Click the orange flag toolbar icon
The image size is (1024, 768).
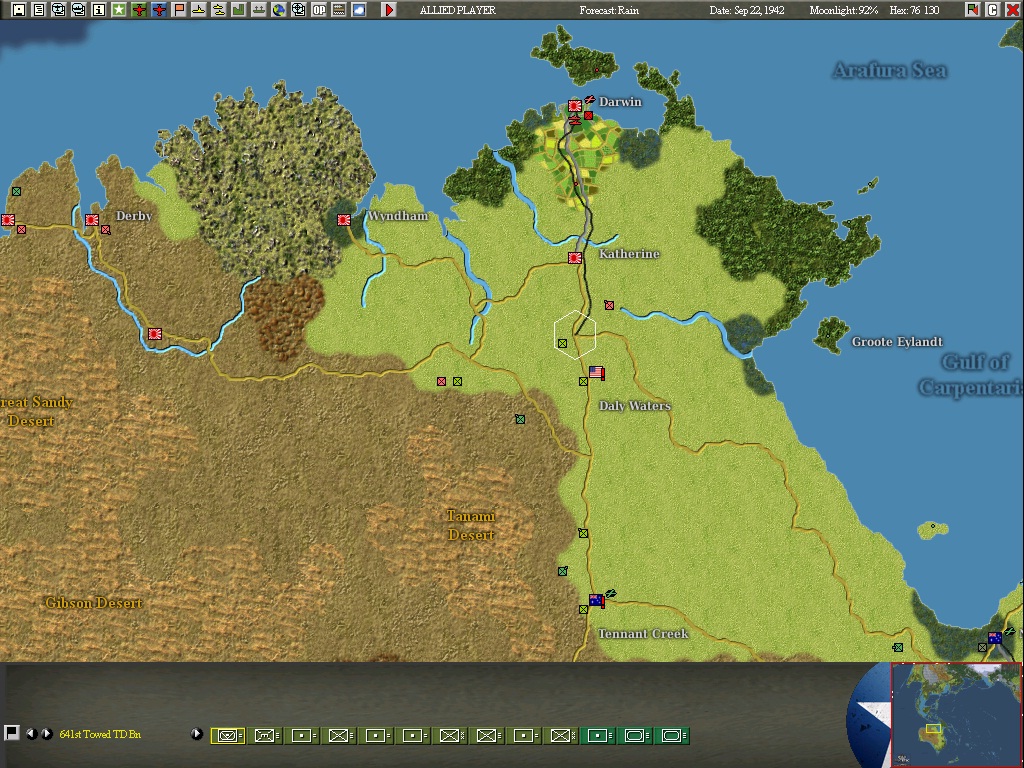coord(178,9)
